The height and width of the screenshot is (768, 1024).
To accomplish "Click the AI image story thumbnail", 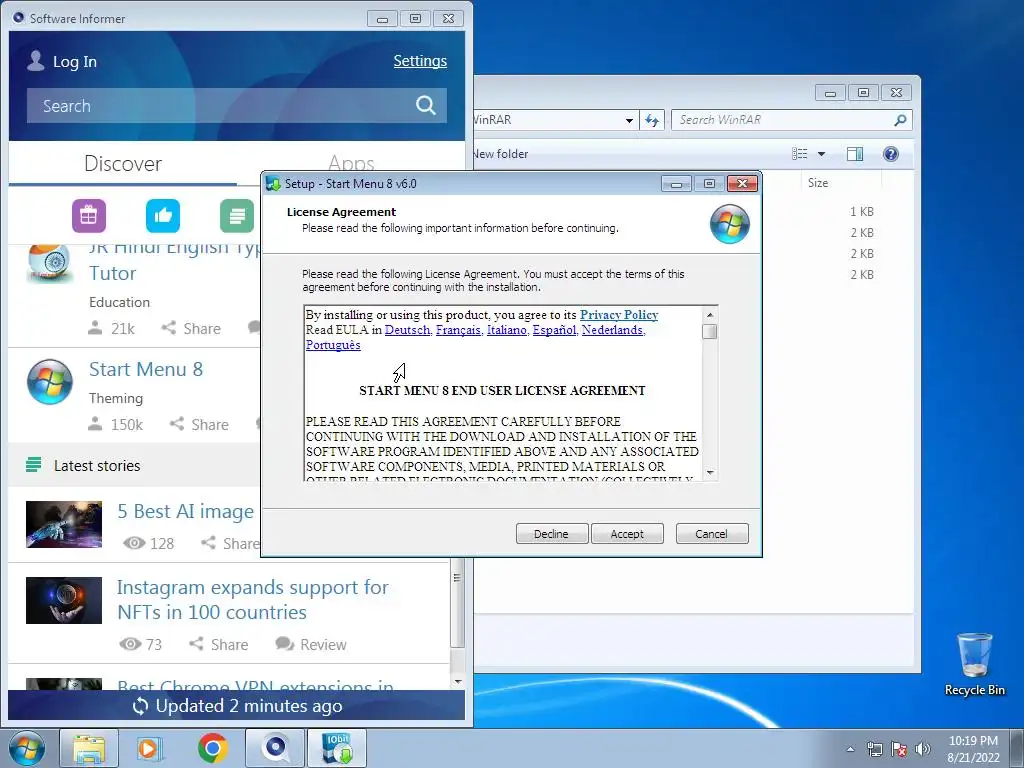I will click(64, 524).
